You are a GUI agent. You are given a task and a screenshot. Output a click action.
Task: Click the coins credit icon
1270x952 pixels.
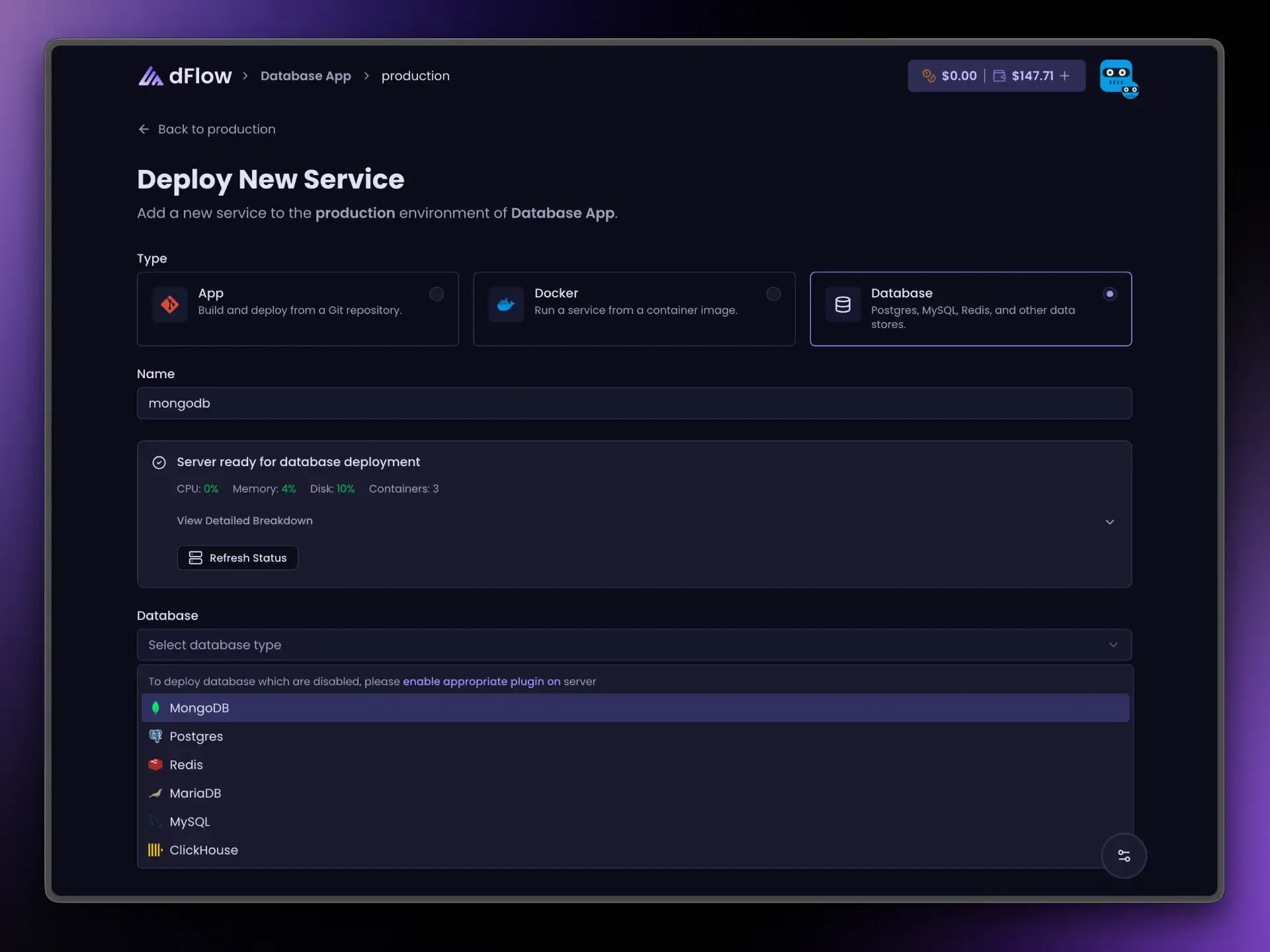coord(929,76)
